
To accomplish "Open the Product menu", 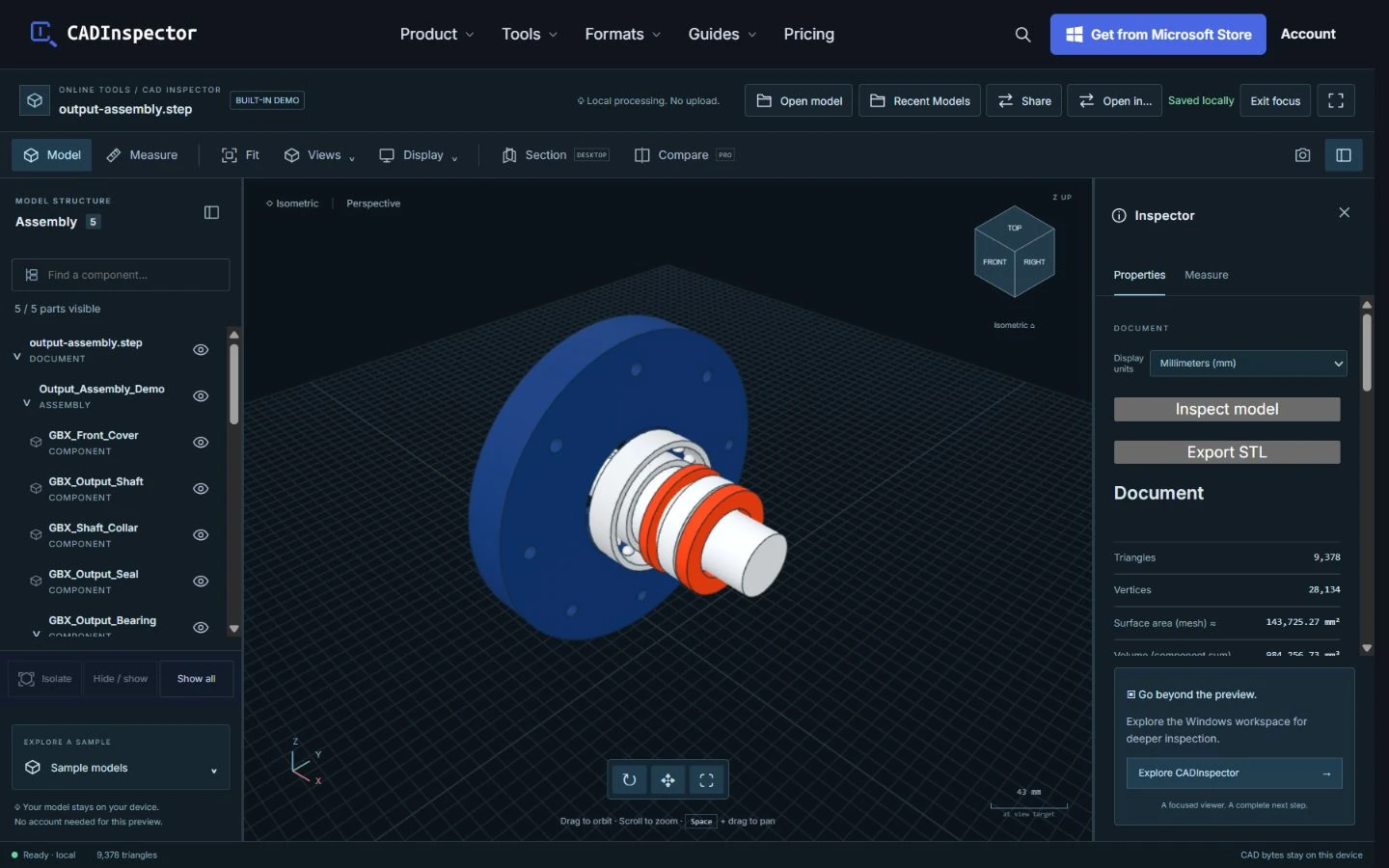I will pos(437,35).
